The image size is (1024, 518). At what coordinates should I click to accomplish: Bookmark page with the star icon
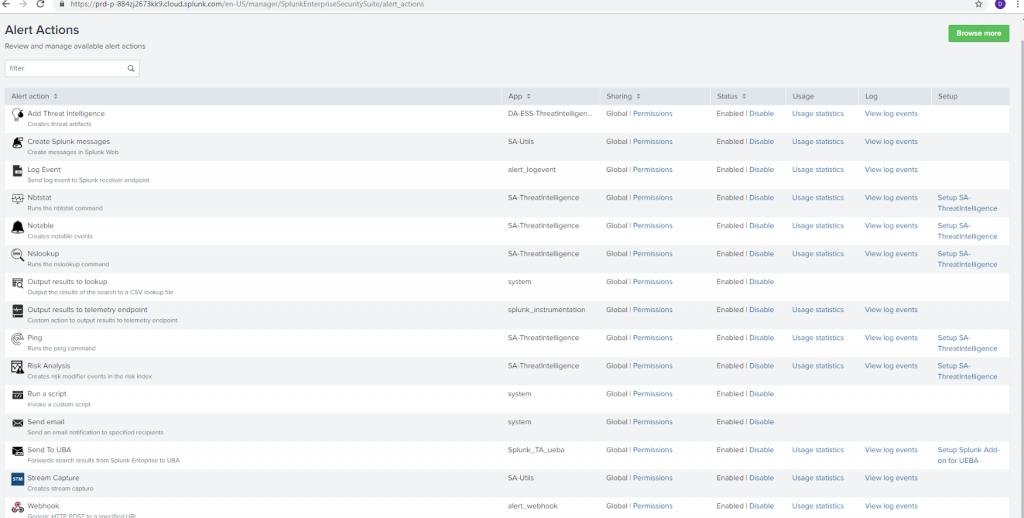click(x=978, y=4)
